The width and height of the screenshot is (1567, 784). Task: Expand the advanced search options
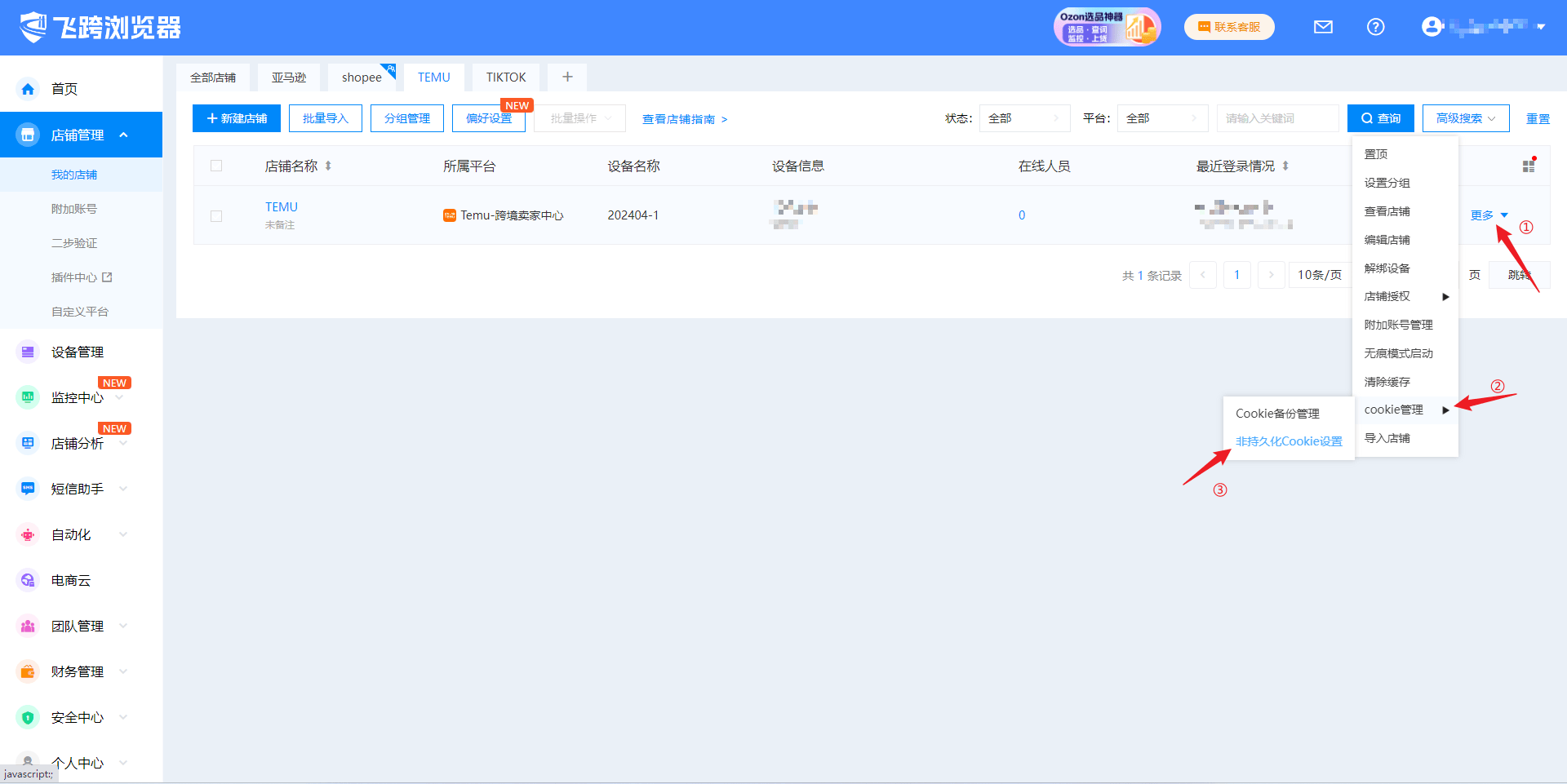coord(1465,119)
